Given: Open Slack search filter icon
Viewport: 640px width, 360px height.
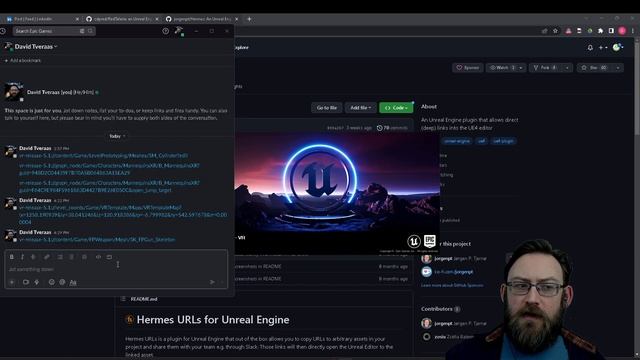Looking at the screenshot, I should tap(82, 31).
